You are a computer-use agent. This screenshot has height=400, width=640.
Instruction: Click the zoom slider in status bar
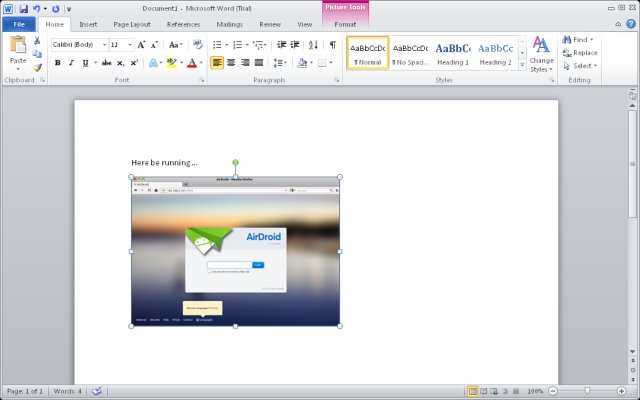point(586,390)
